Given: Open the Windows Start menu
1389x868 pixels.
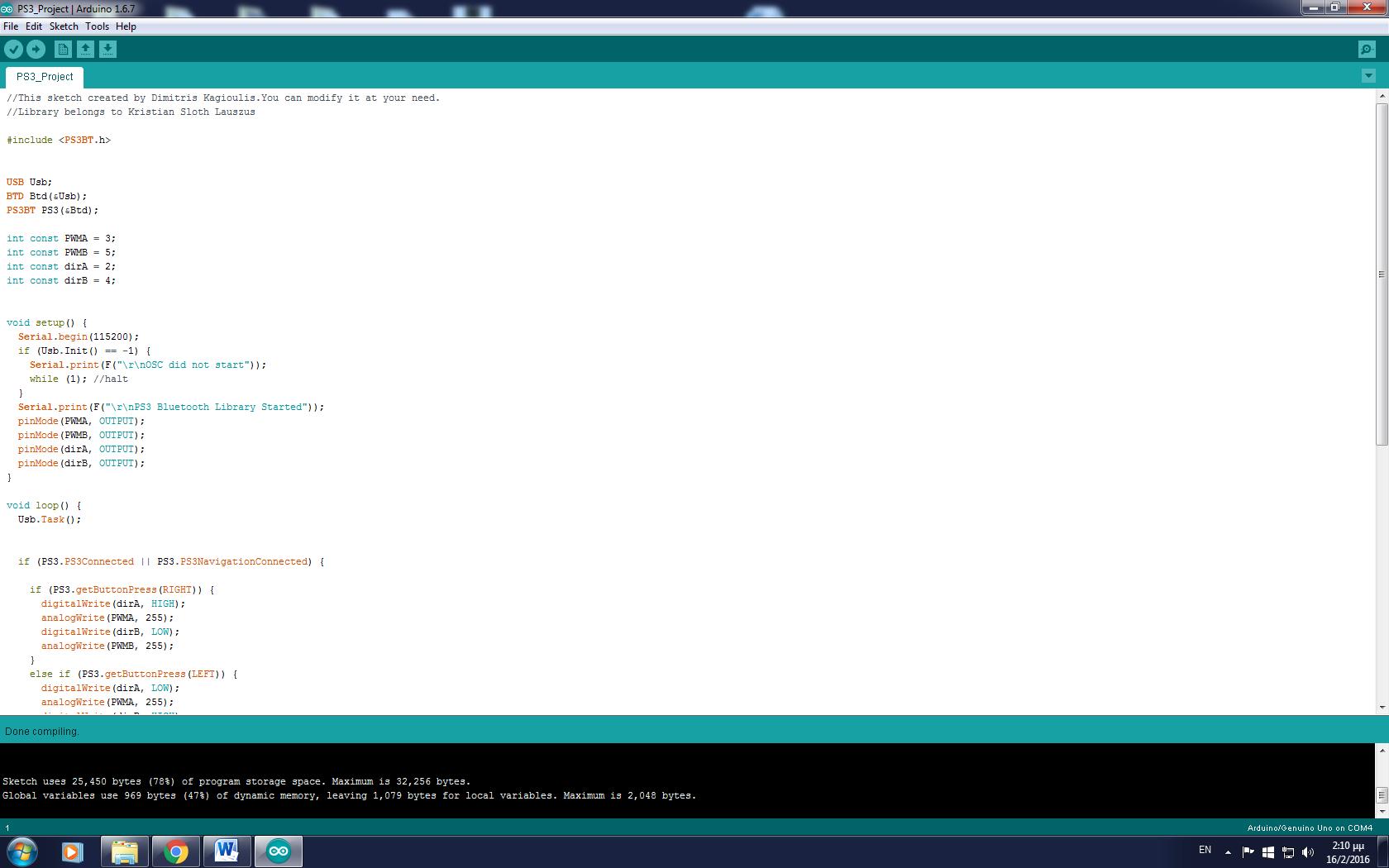Looking at the screenshot, I should coord(21,851).
